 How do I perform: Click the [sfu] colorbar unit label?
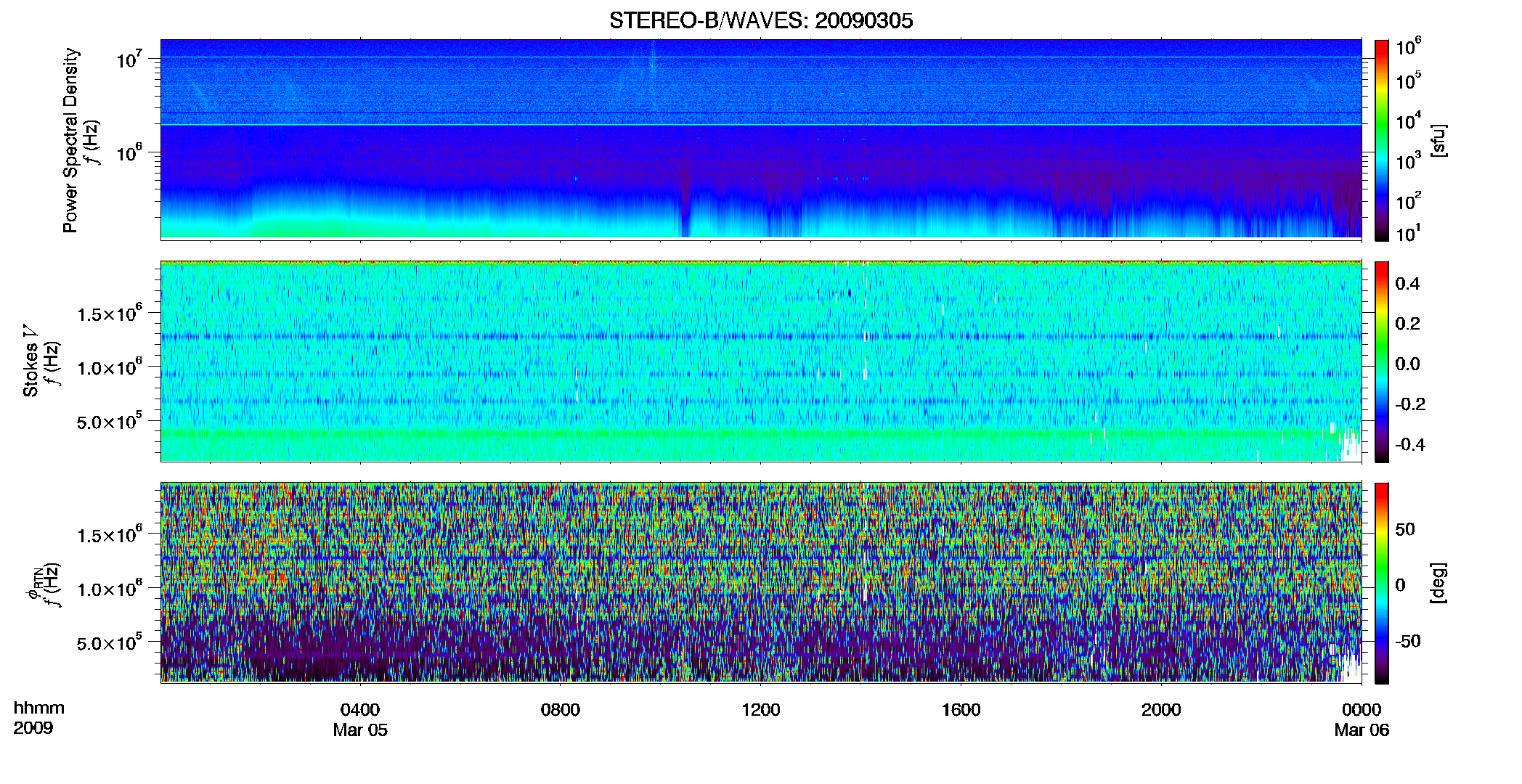coord(1438,141)
